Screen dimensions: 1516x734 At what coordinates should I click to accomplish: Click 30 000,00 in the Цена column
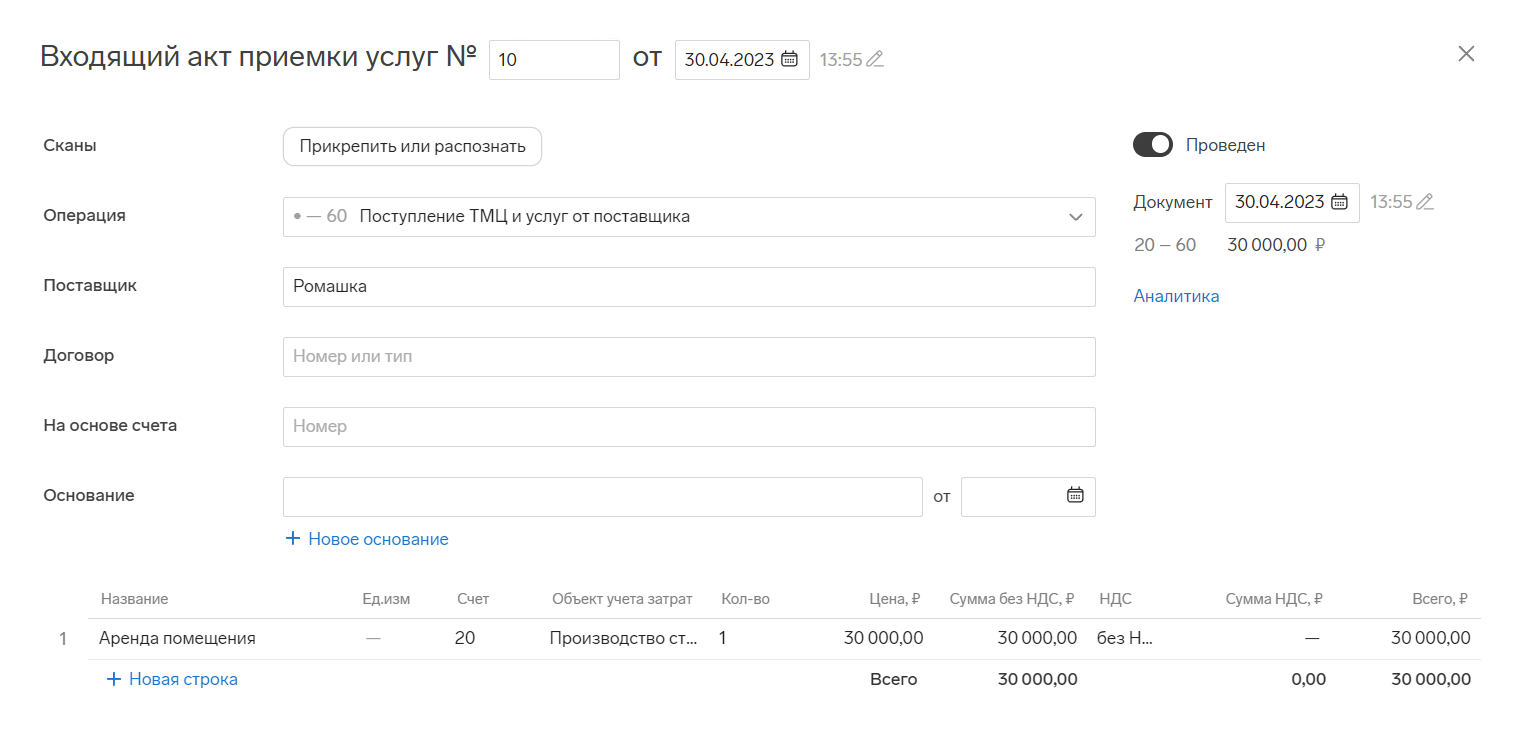884,638
